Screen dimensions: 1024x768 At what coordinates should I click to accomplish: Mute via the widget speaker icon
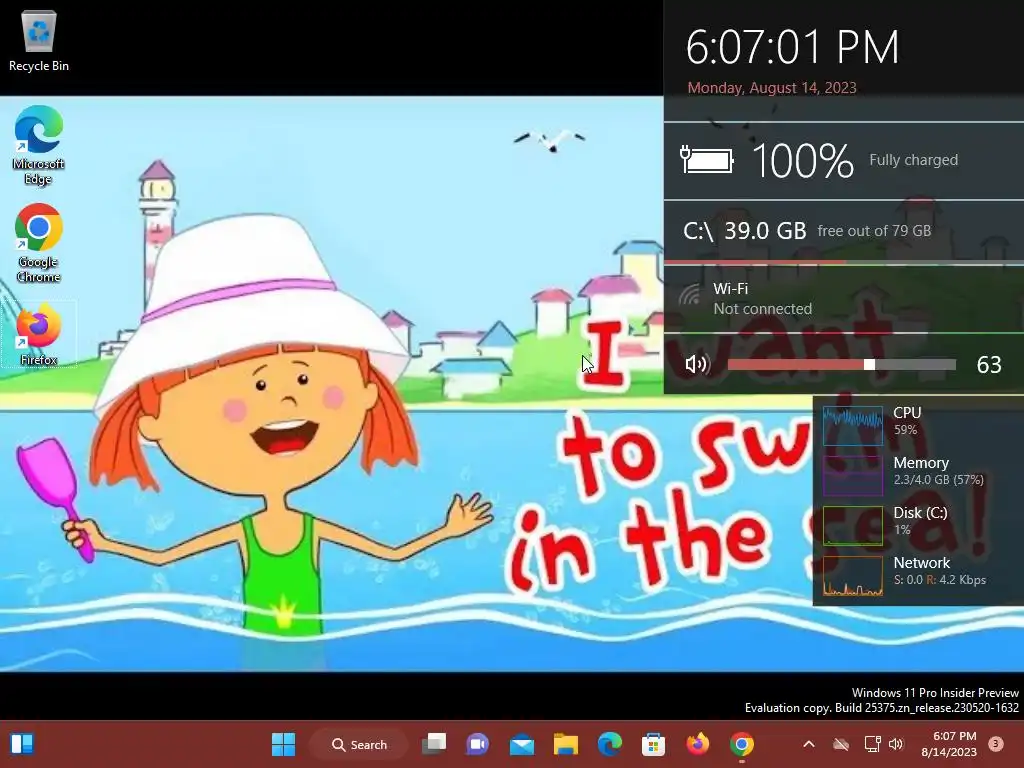697,364
